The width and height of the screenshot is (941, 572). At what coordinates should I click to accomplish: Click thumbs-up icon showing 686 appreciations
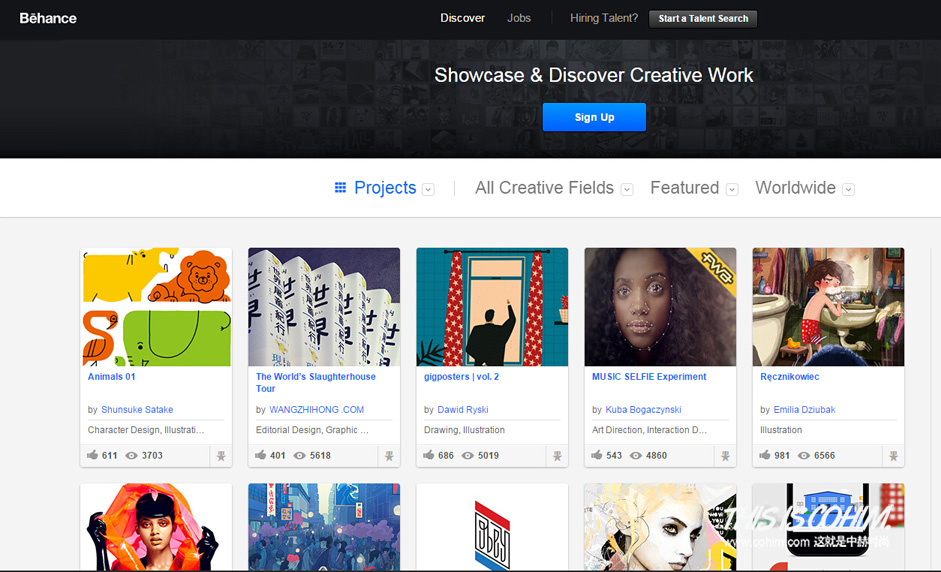[x=428, y=455]
